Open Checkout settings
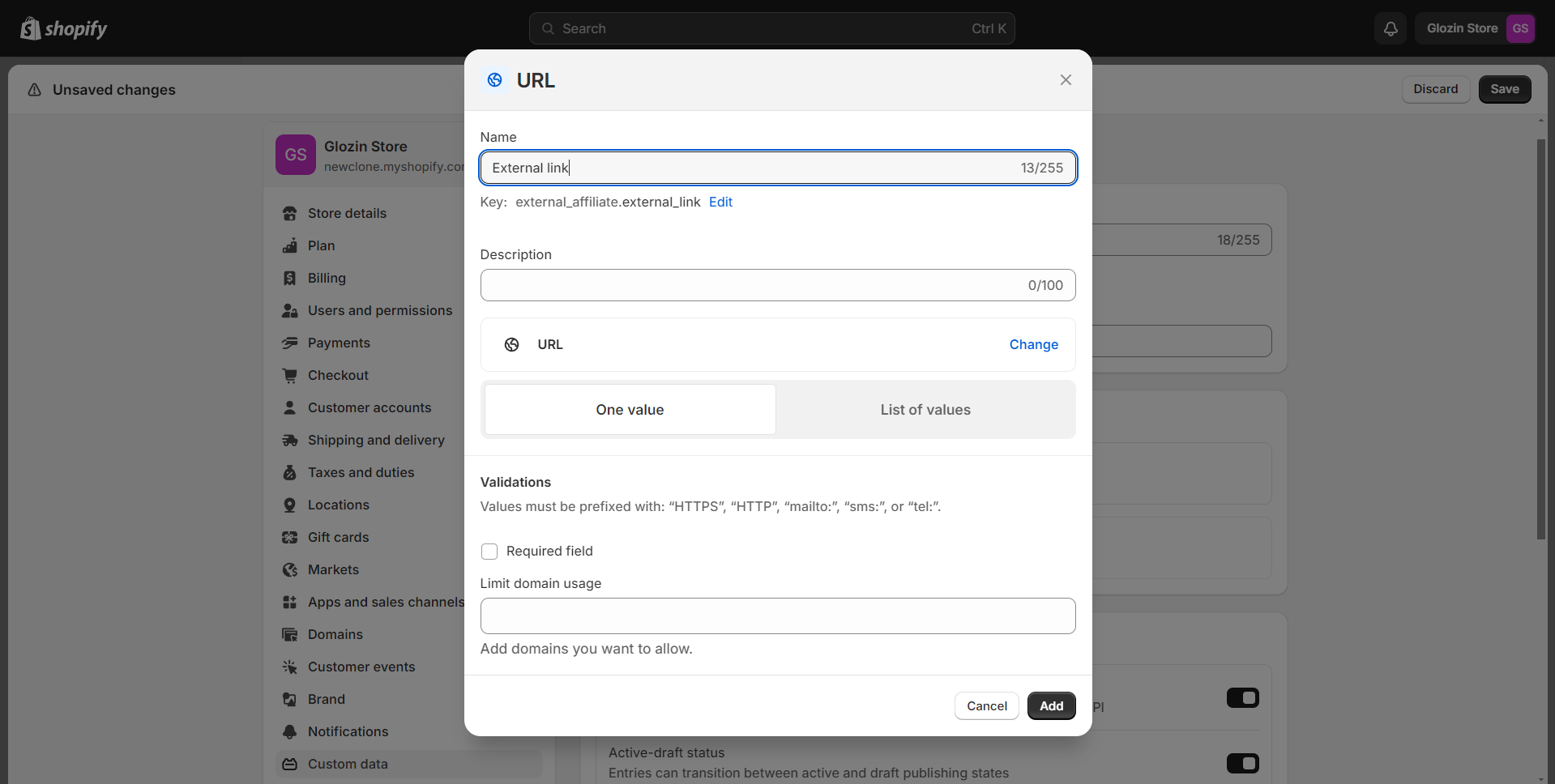 (338, 376)
